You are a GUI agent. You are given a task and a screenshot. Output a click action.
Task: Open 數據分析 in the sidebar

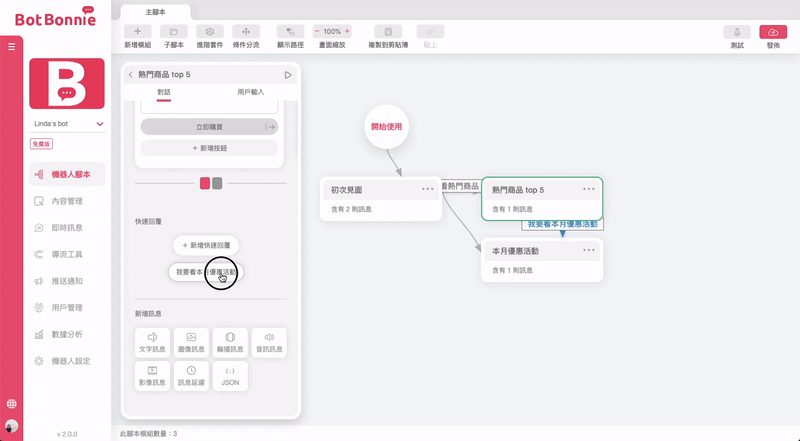click(x=67, y=334)
